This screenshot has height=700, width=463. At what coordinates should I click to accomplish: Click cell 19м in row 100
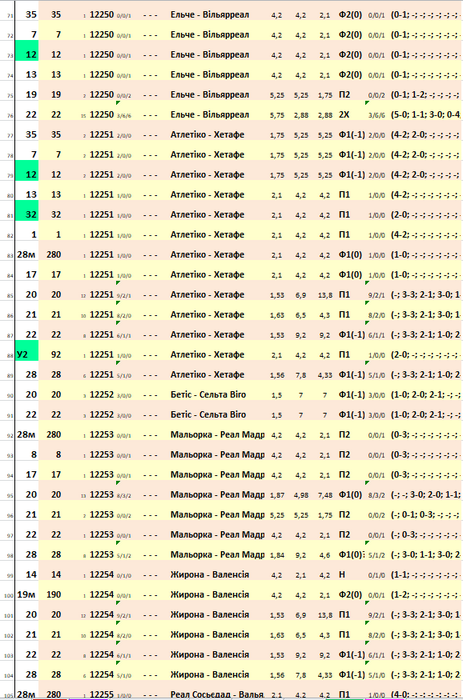26,595
